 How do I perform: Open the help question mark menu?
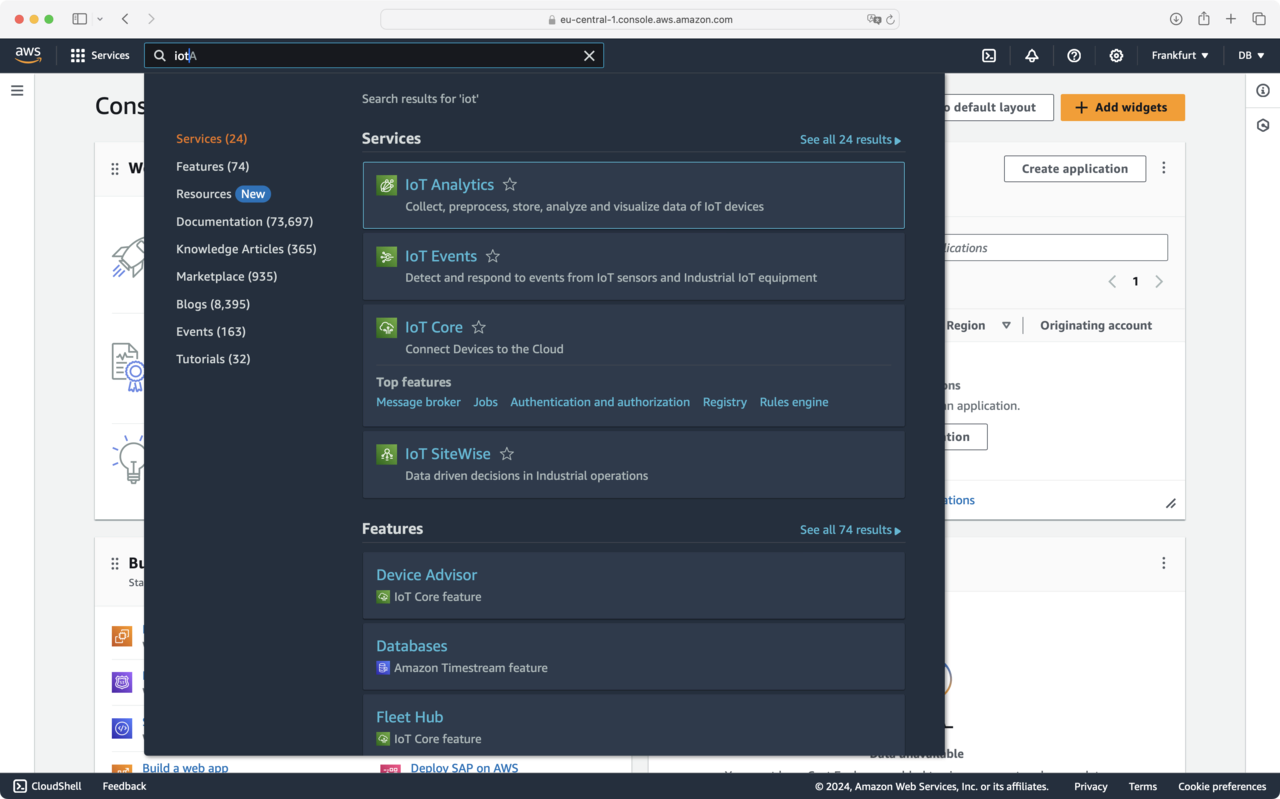1074,56
